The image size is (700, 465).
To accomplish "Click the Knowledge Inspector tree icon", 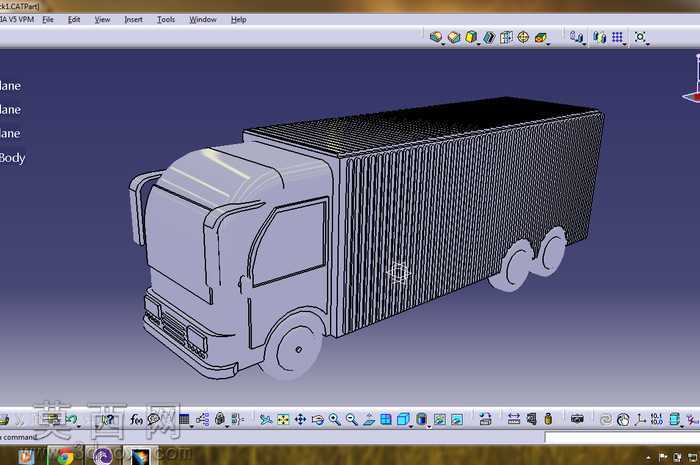I will click(x=202, y=419).
